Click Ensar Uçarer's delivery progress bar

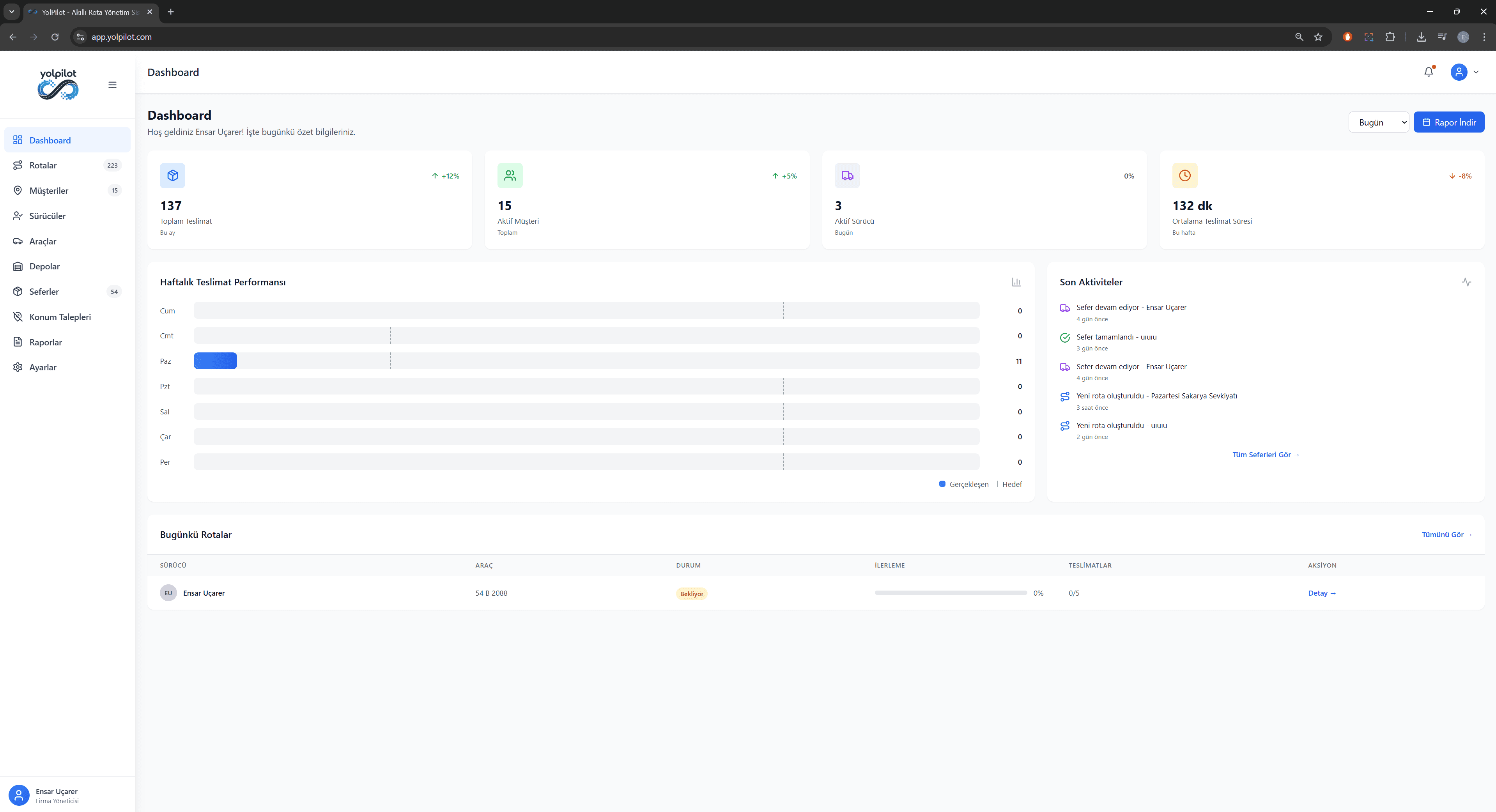pos(951,593)
